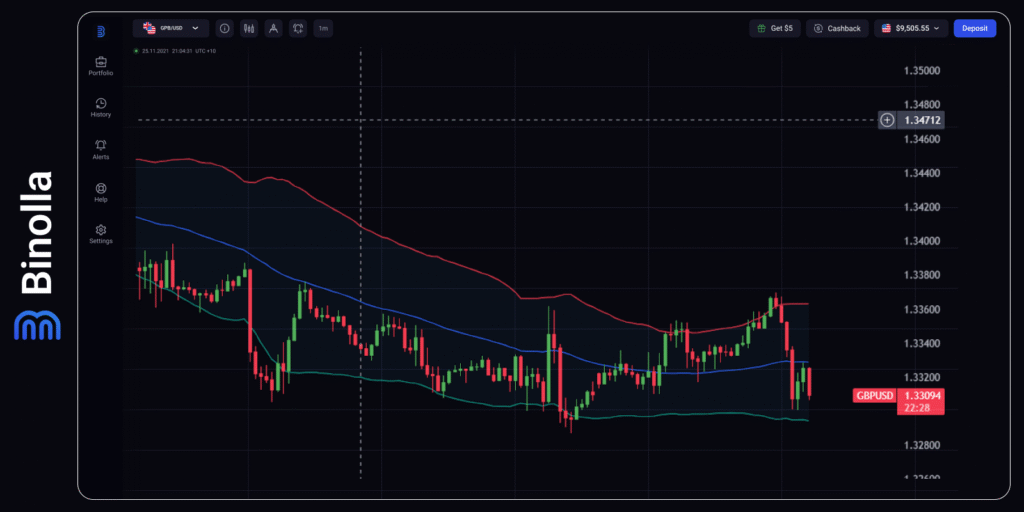Click the plus icon beside 1.34712
The image size is (1024, 512).
point(887,120)
